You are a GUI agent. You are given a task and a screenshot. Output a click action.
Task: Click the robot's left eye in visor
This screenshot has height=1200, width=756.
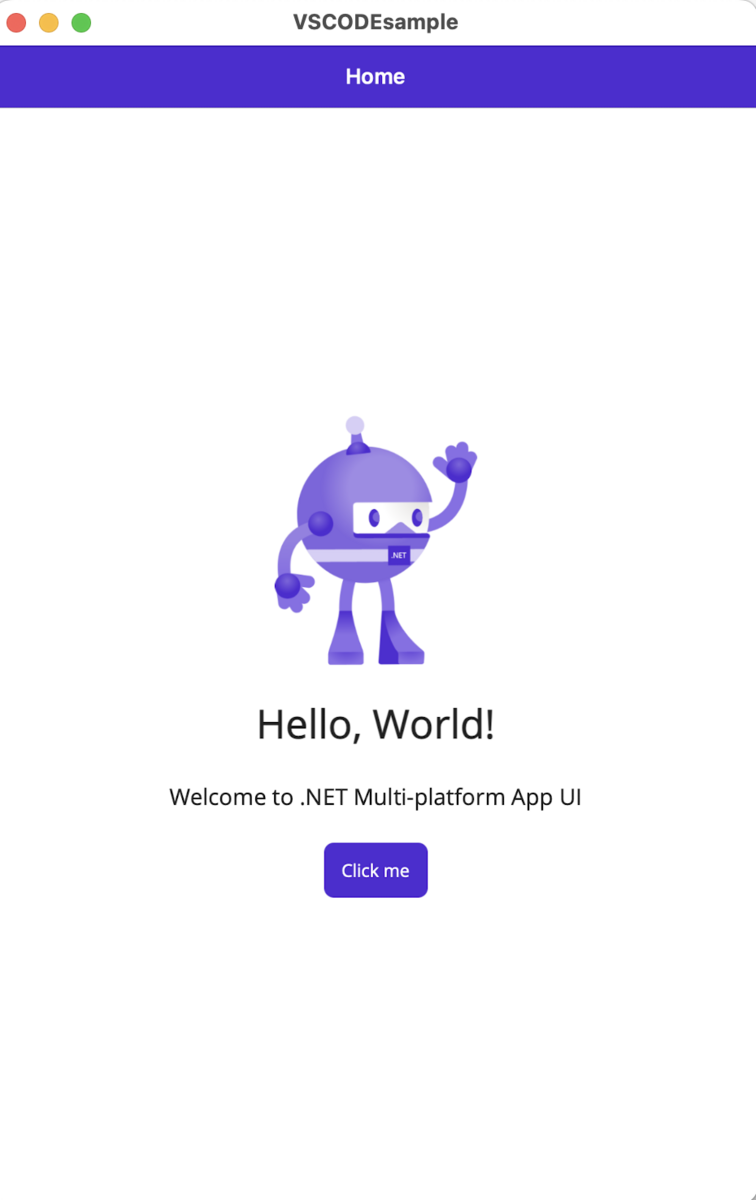(x=374, y=518)
